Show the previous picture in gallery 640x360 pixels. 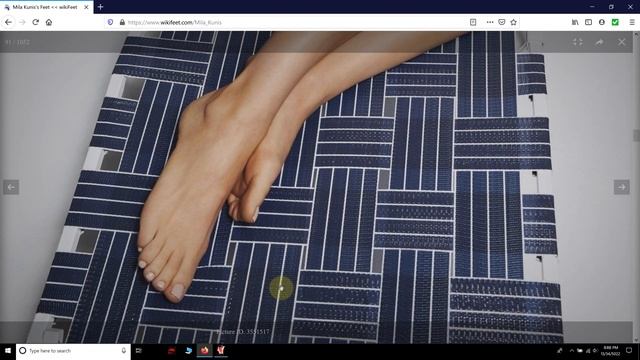coord(11,187)
